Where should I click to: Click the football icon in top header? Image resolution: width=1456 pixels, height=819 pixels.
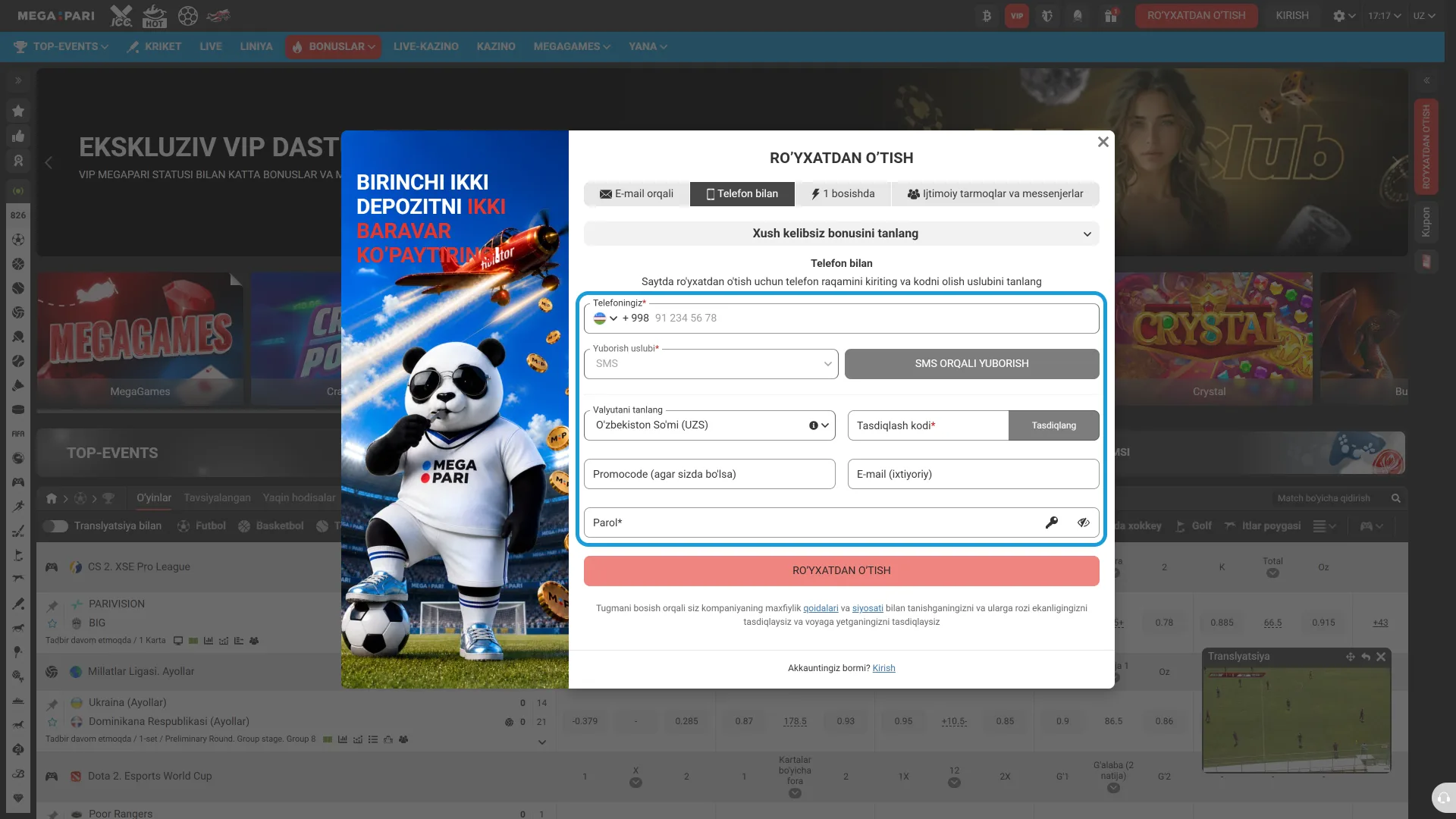[188, 16]
